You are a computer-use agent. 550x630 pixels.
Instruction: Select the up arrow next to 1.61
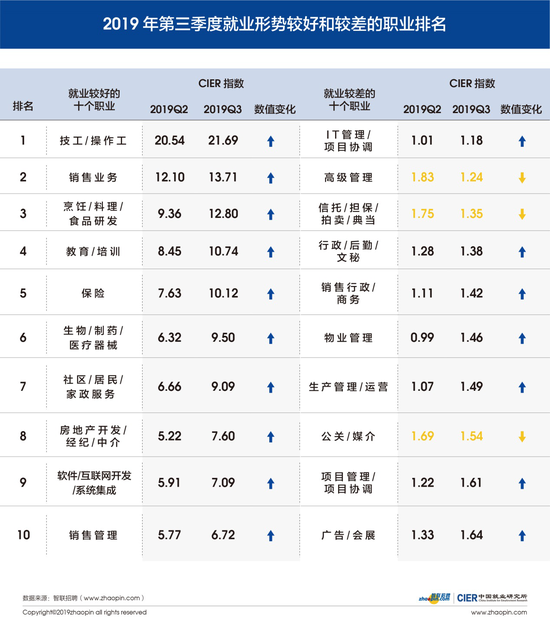522,484
